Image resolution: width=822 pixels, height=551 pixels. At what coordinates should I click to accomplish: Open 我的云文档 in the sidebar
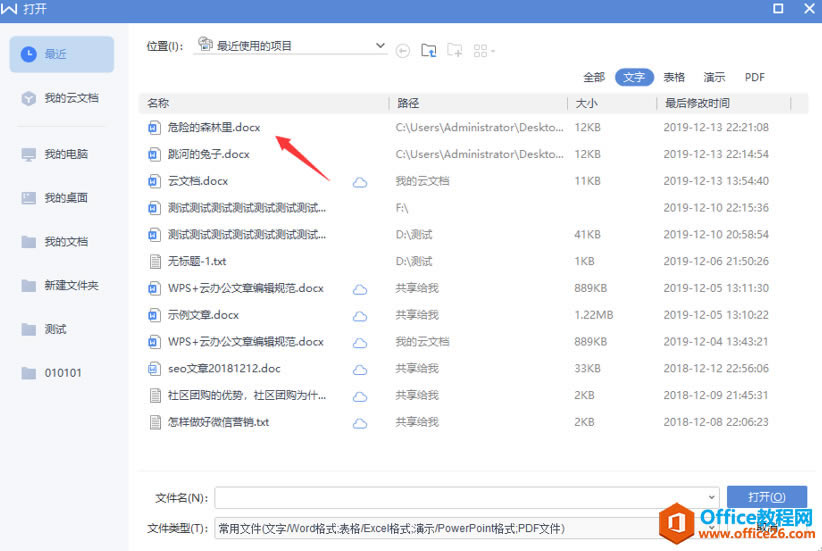[62, 98]
